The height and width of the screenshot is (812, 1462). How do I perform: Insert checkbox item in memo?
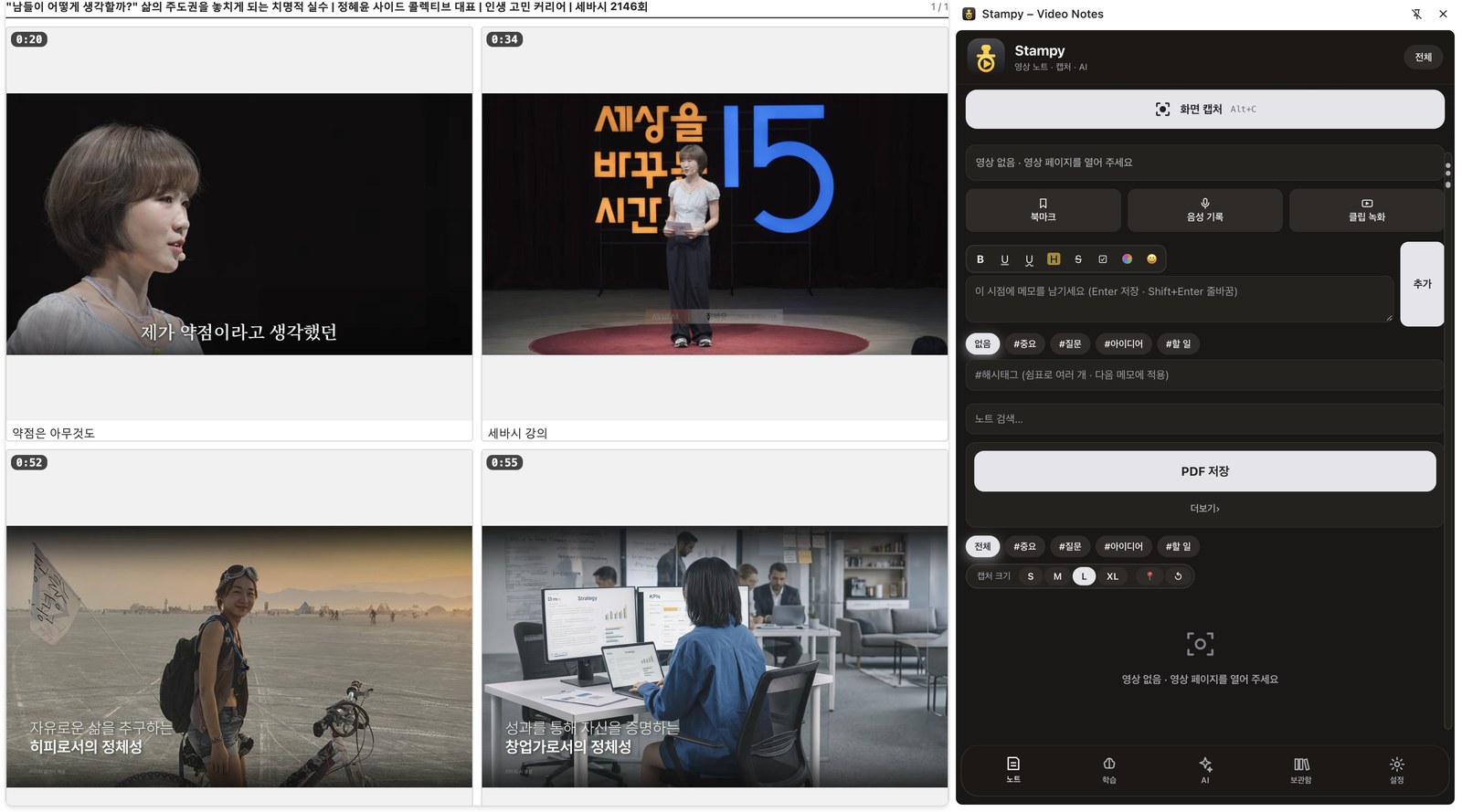tap(1103, 259)
